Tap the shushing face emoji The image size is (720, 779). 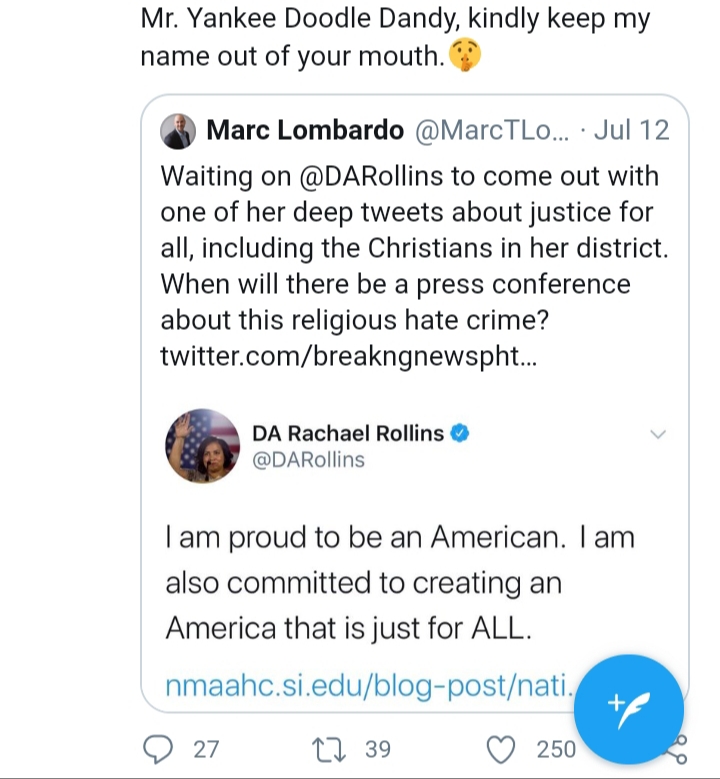tap(464, 56)
